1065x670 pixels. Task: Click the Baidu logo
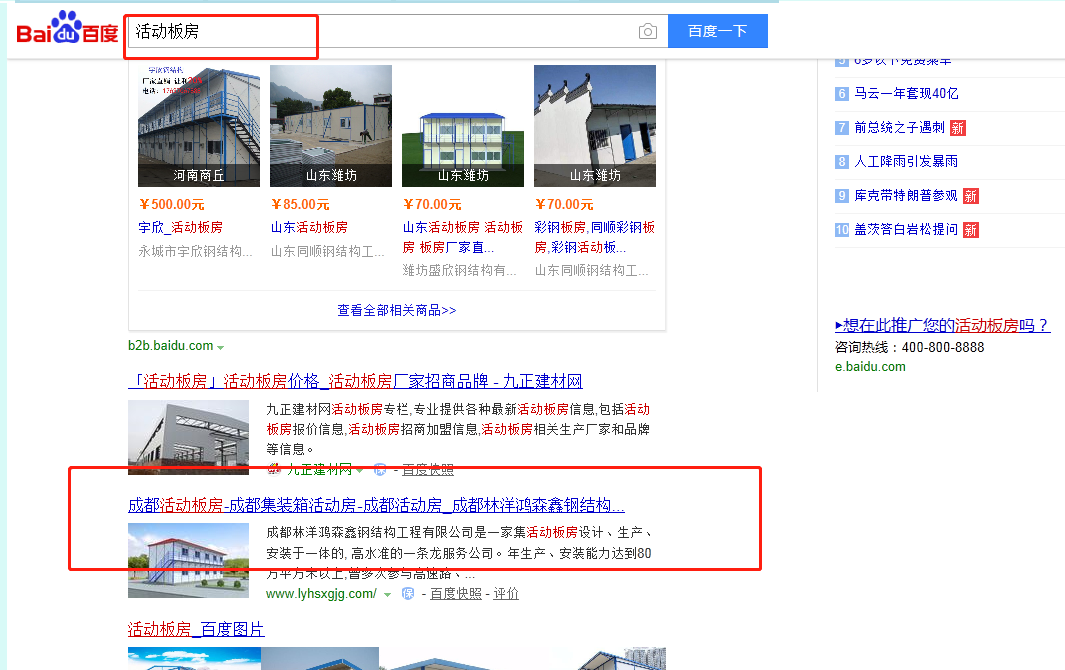point(67,29)
